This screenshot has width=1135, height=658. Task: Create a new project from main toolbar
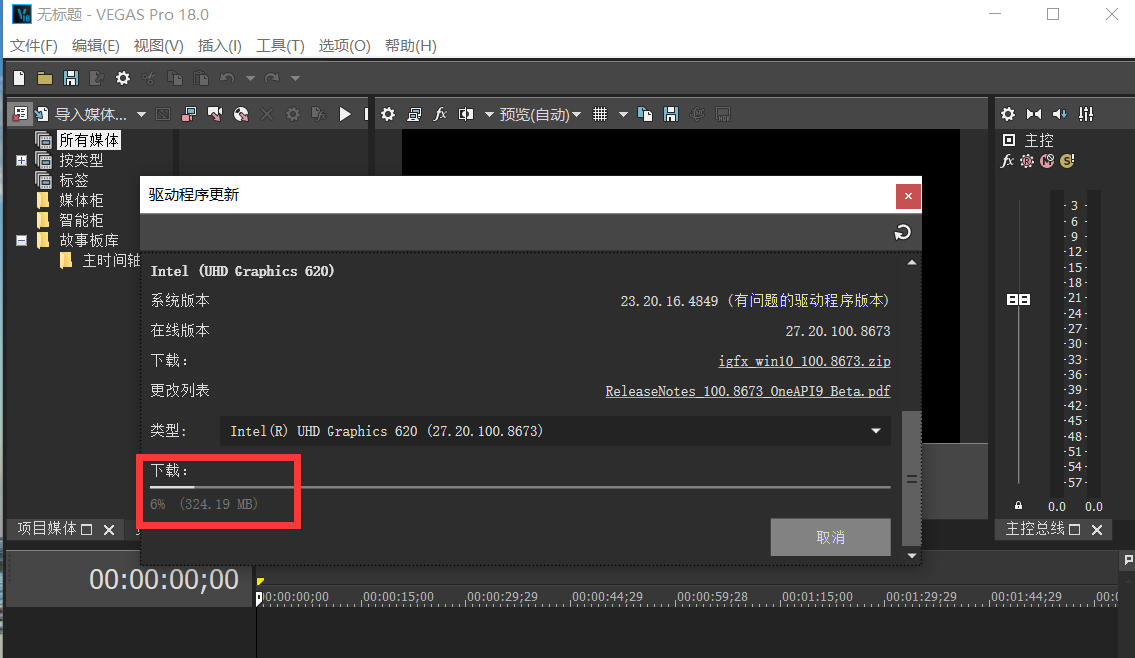tap(20, 77)
